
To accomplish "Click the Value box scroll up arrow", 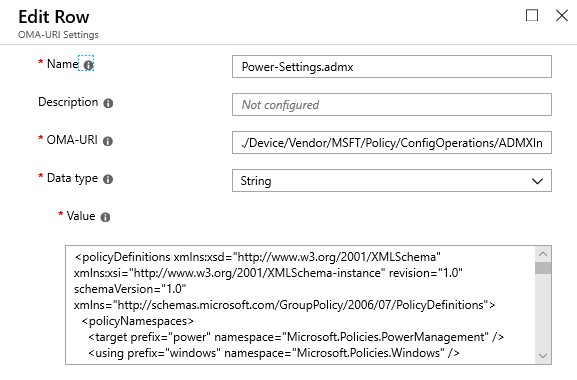I will click(x=543, y=254).
